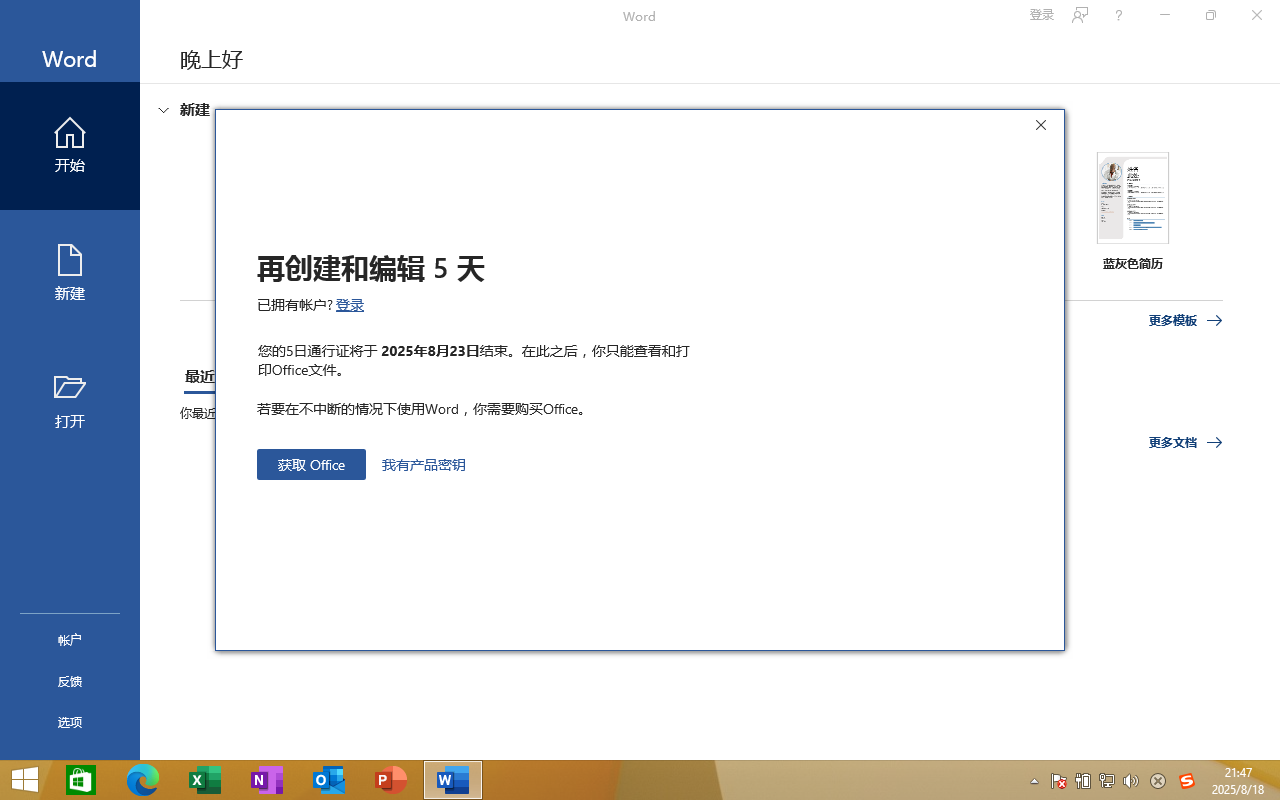Open the 选项 (Options) menu item
This screenshot has height=800, width=1280.
tap(70, 722)
